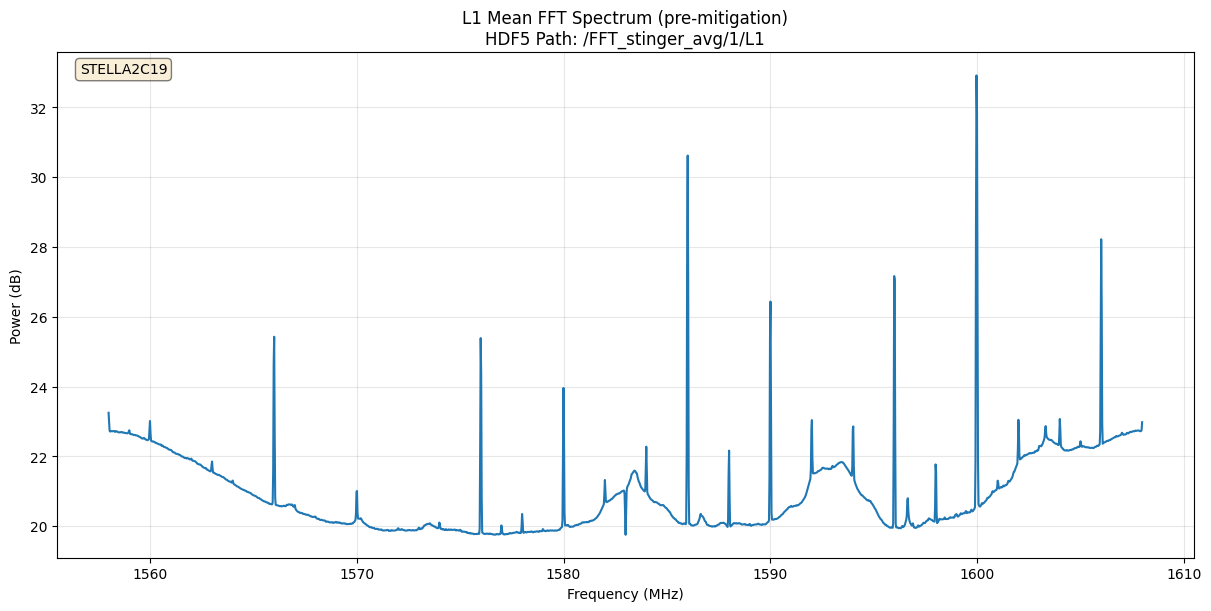Screen dimensions: 1211x611
Task: Click the STELLA2C19 annotation box
Action: pyautogui.click(x=124, y=69)
